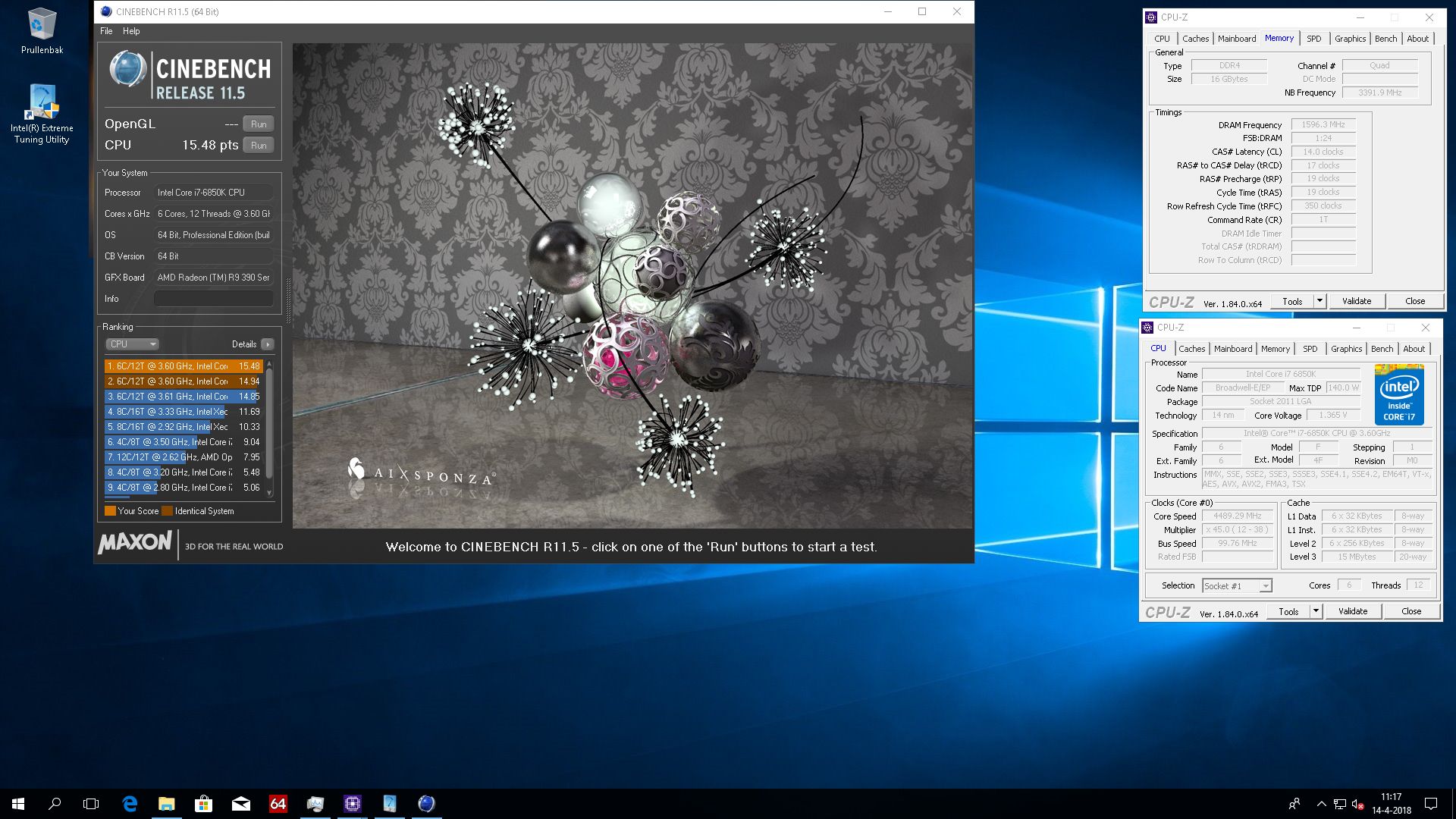
Task: Click the Your Score orange swatch
Action: pos(110,511)
